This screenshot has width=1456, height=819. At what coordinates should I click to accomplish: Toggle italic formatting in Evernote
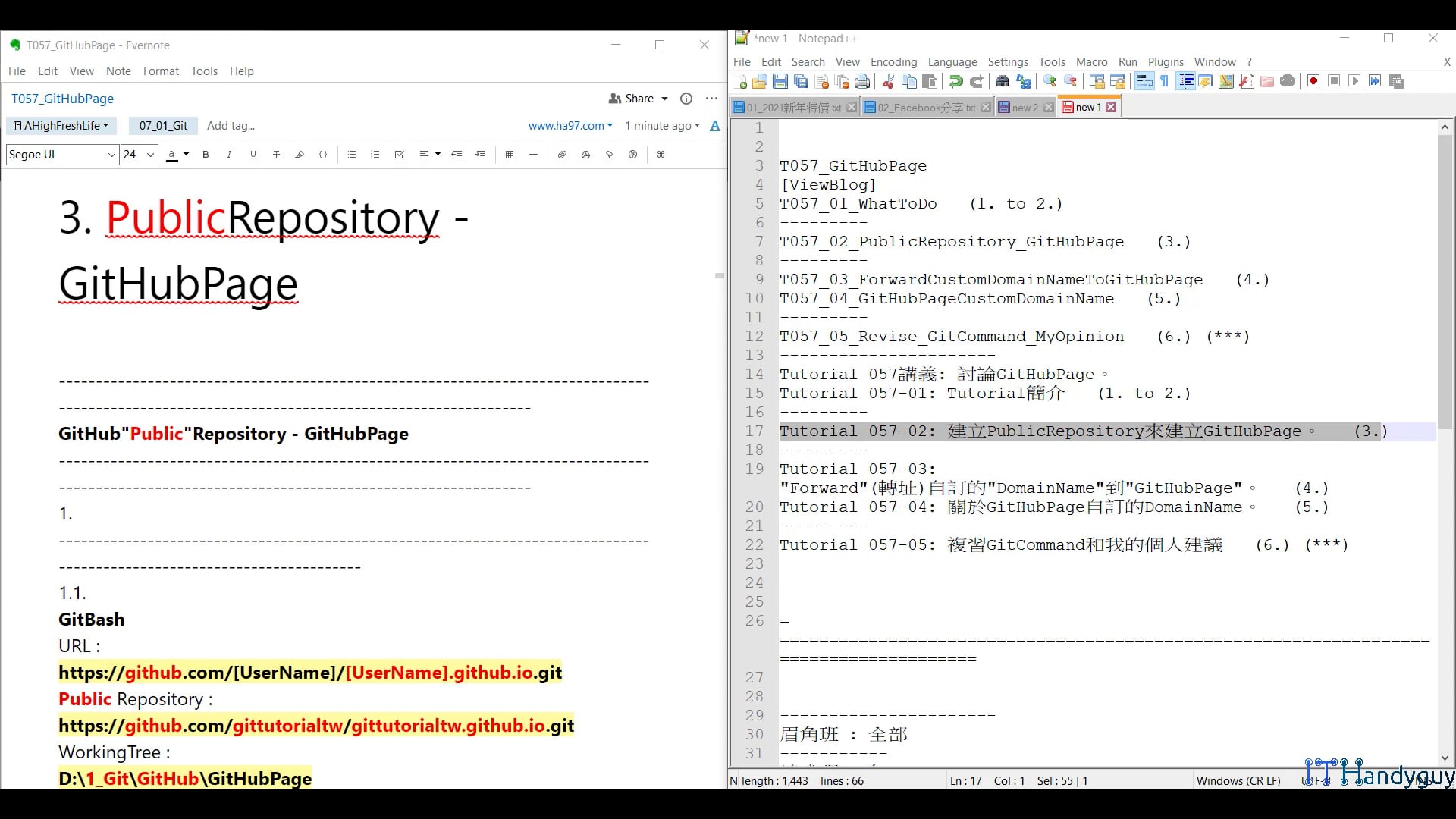pyautogui.click(x=229, y=155)
